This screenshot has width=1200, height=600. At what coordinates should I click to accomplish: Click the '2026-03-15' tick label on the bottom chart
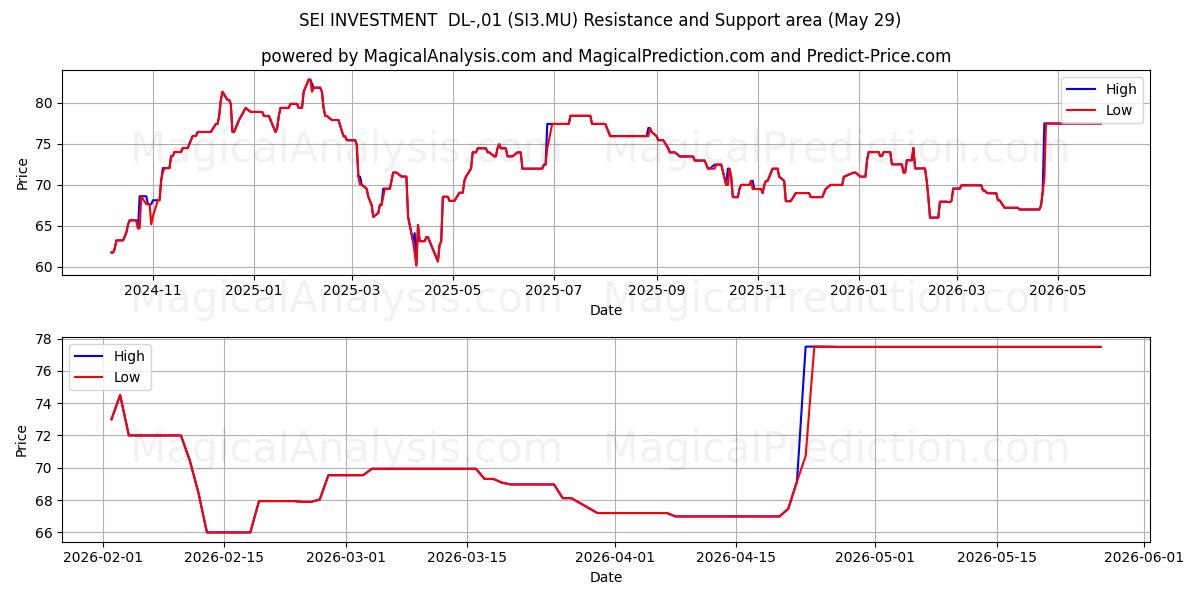(467, 558)
